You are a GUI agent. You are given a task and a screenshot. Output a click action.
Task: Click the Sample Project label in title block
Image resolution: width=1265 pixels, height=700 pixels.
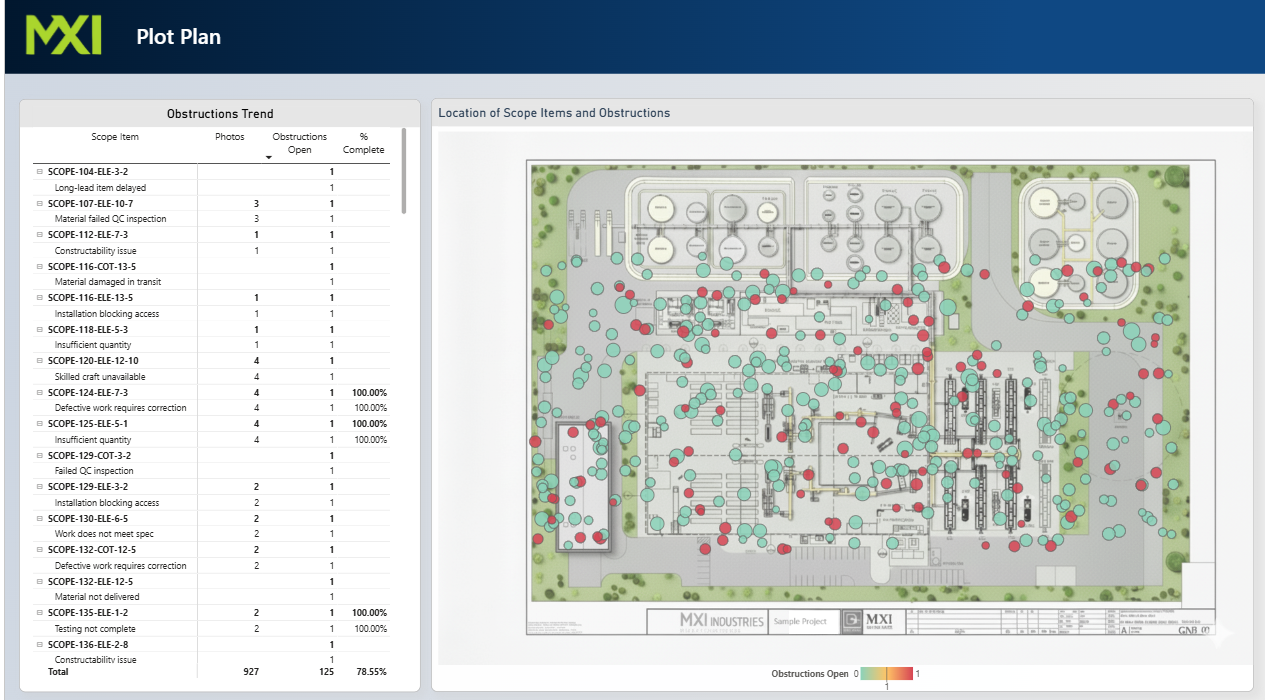[x=801, y=621]
